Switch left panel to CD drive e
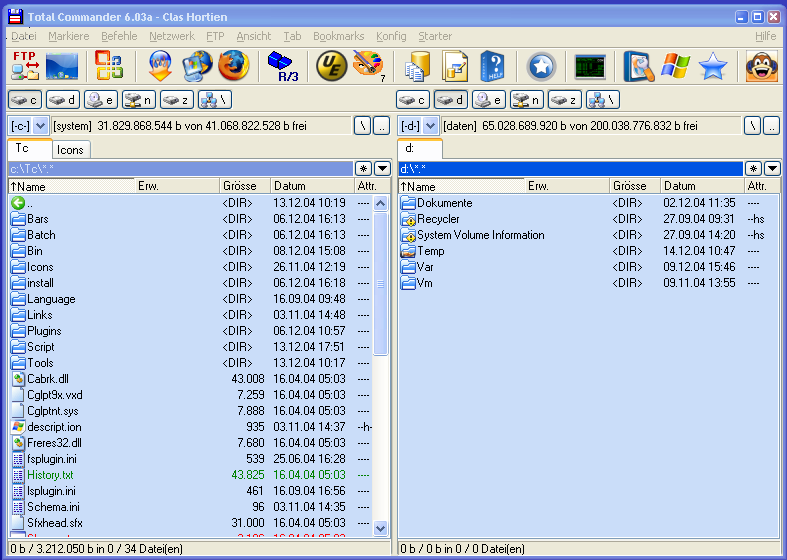The height and width of the screenshot is (560, 787). (100, 100)
